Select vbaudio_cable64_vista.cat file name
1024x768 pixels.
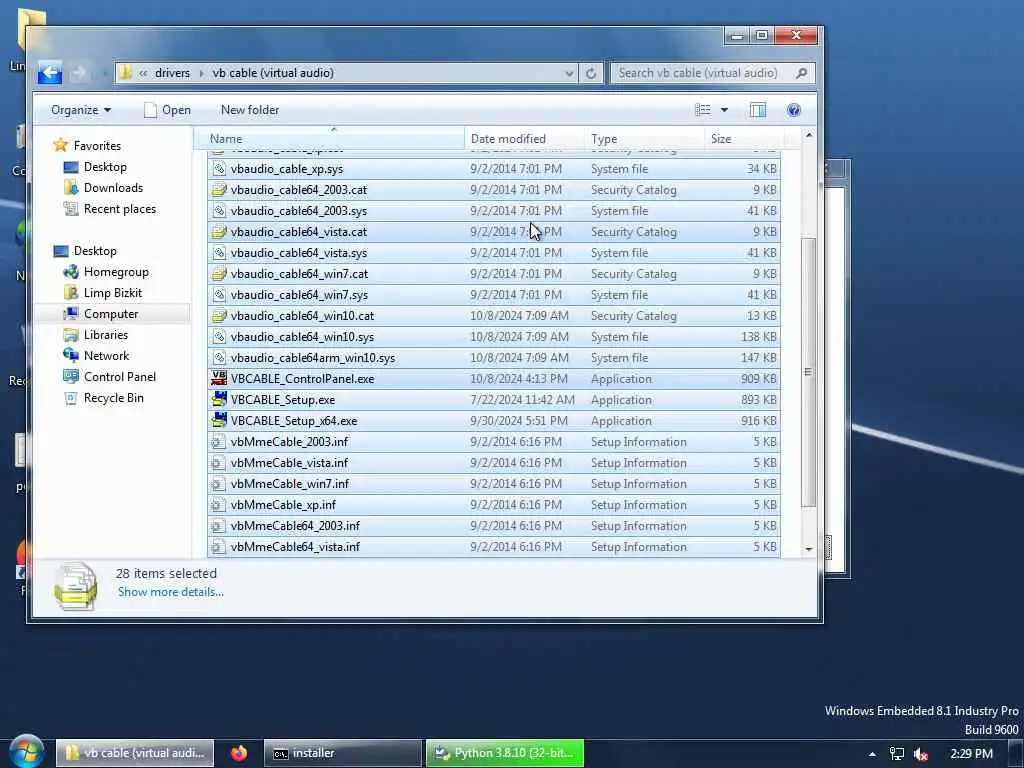[x=298, y=232]
